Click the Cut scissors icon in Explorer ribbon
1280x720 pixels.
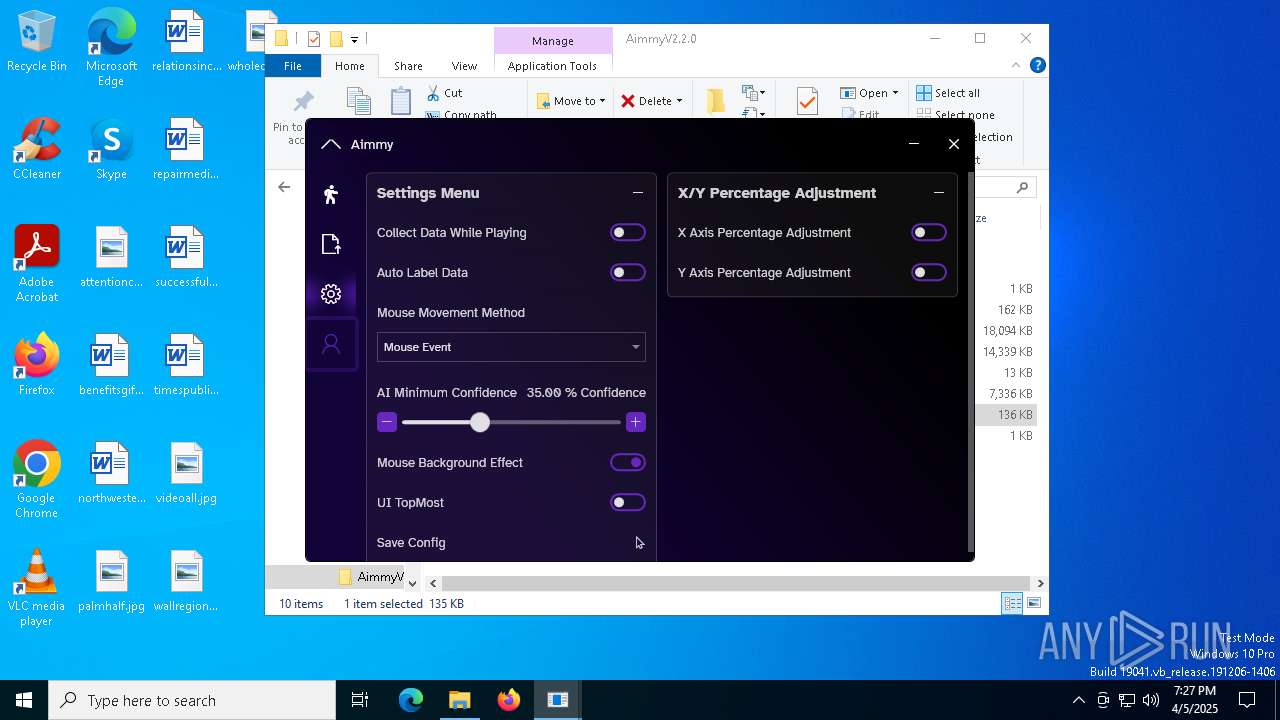433,93
